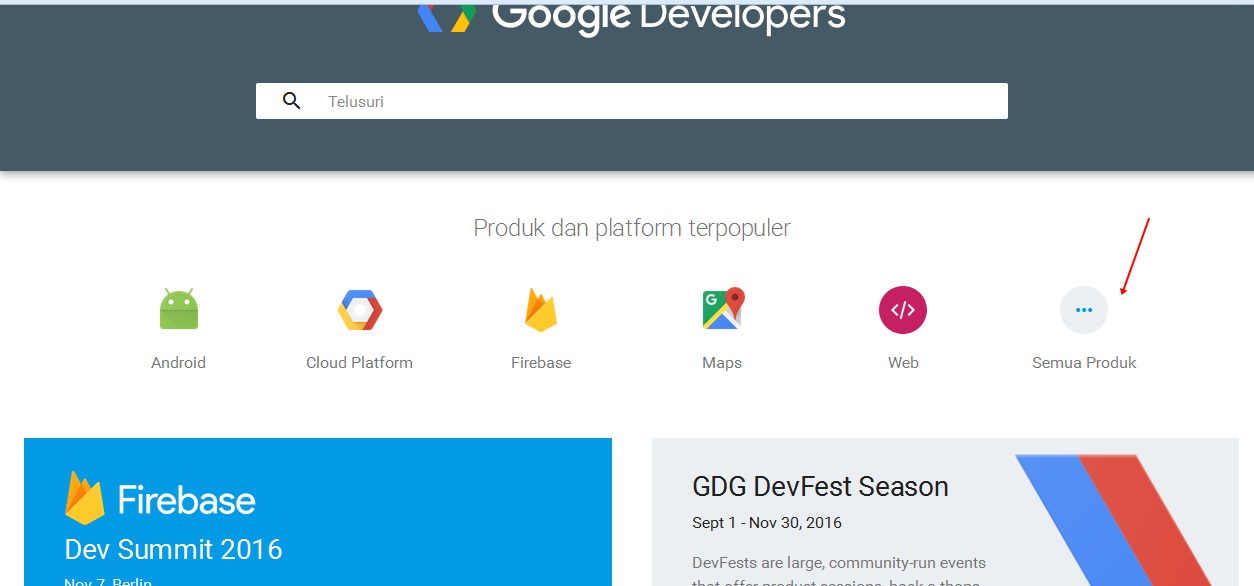This screenshot has width=1254, height=586.
Task: Open the Cloud Platform label link
Action: point(360,363)
